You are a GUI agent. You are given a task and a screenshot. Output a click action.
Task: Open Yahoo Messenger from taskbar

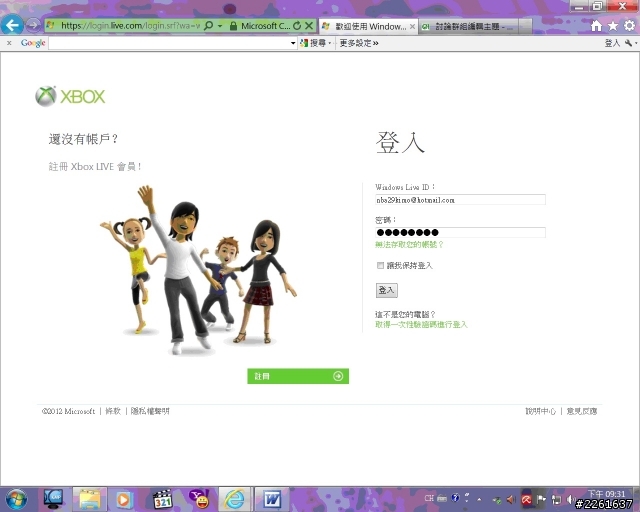pyautogui.click(x=199, y=499)
